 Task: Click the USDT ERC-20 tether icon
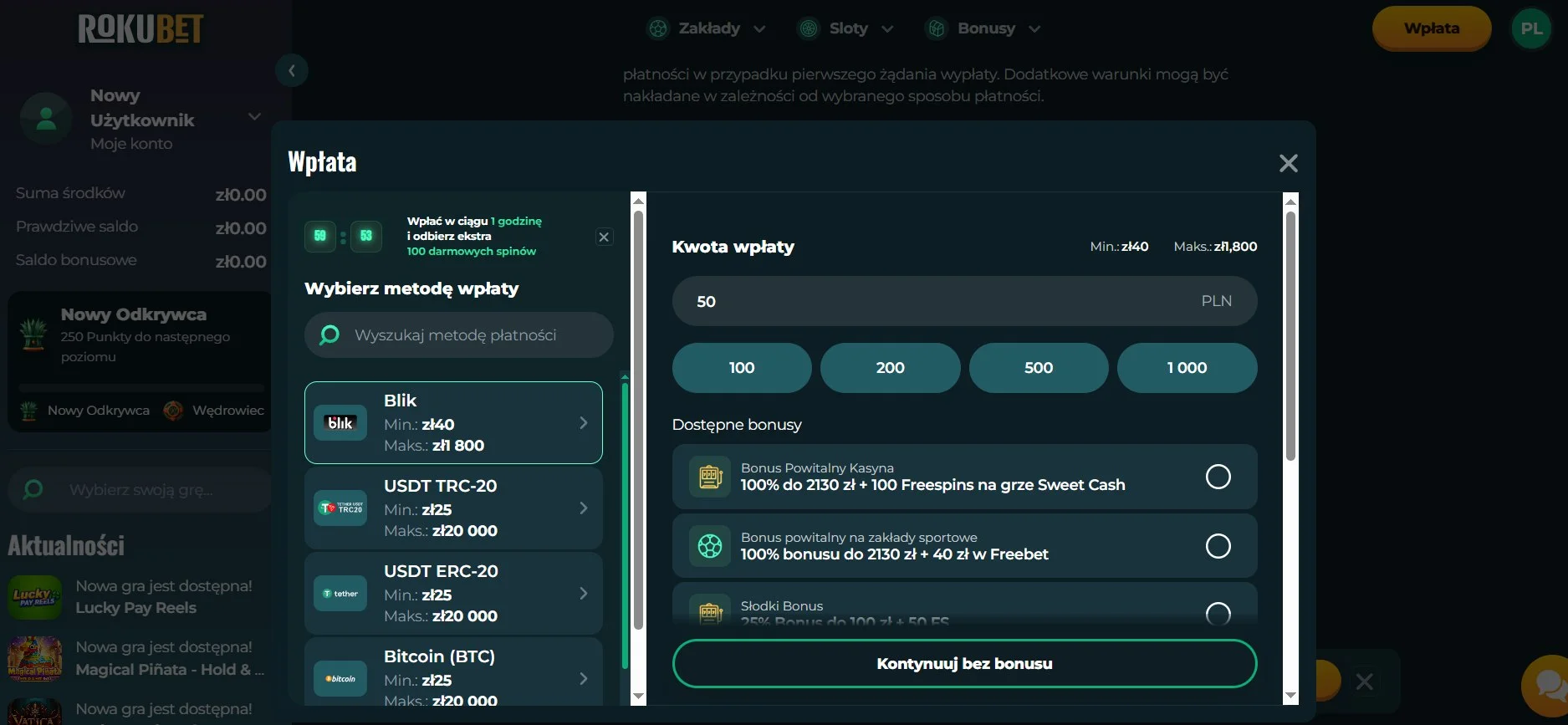tap(340, 594)
